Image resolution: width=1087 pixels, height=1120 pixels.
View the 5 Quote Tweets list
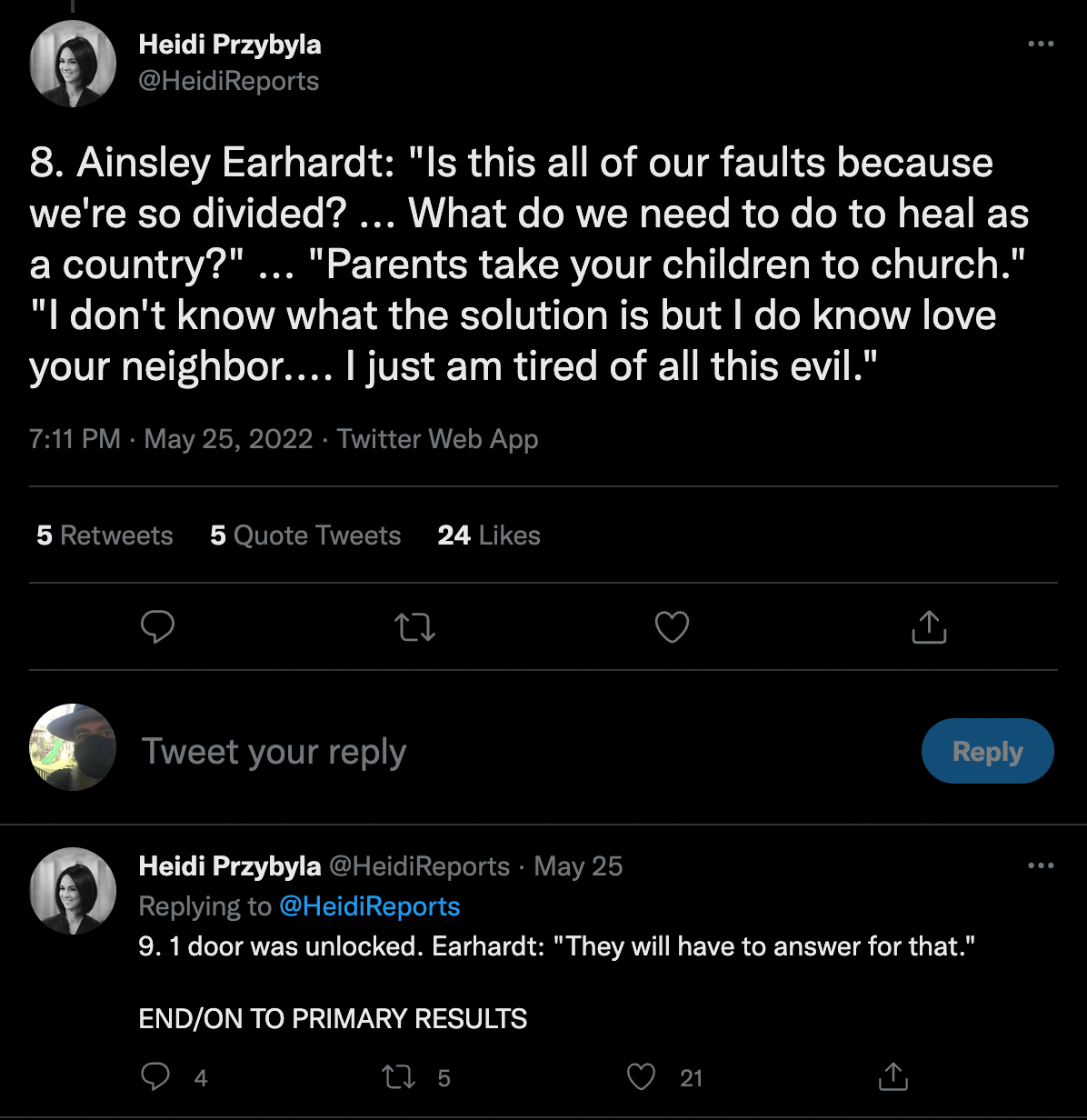pos(305,535)
